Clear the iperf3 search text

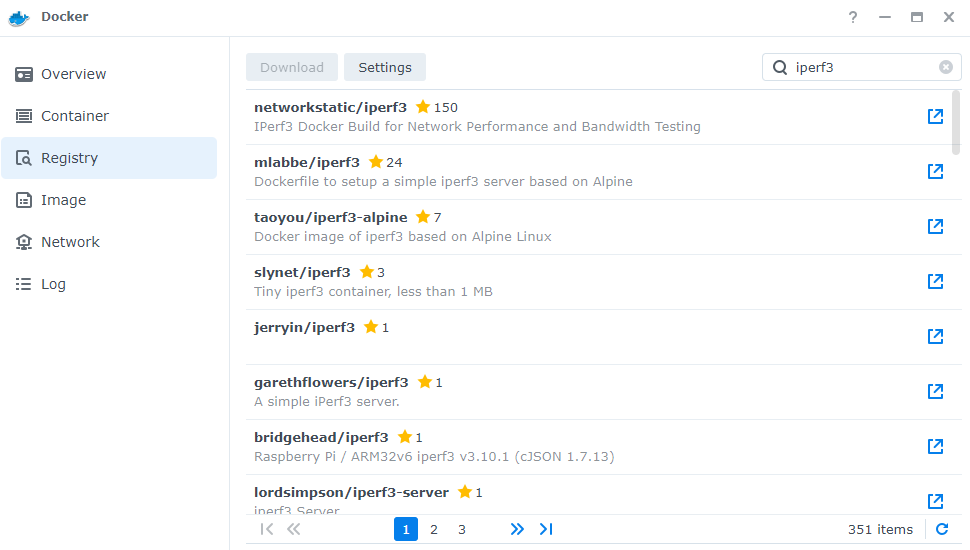pyautogui.click(x=945, y=67)
